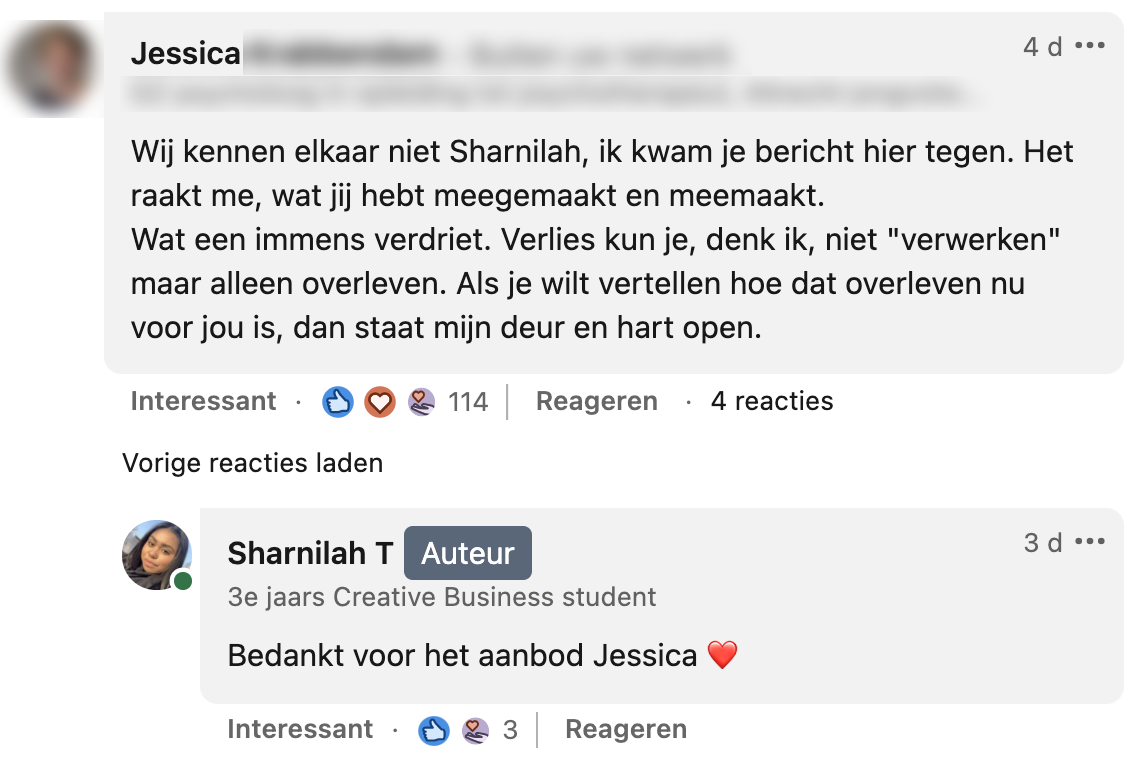Viewport: 1144px width, 764px height.
Task: Show who reacted via the 114 count
Action: coord(468,402)
